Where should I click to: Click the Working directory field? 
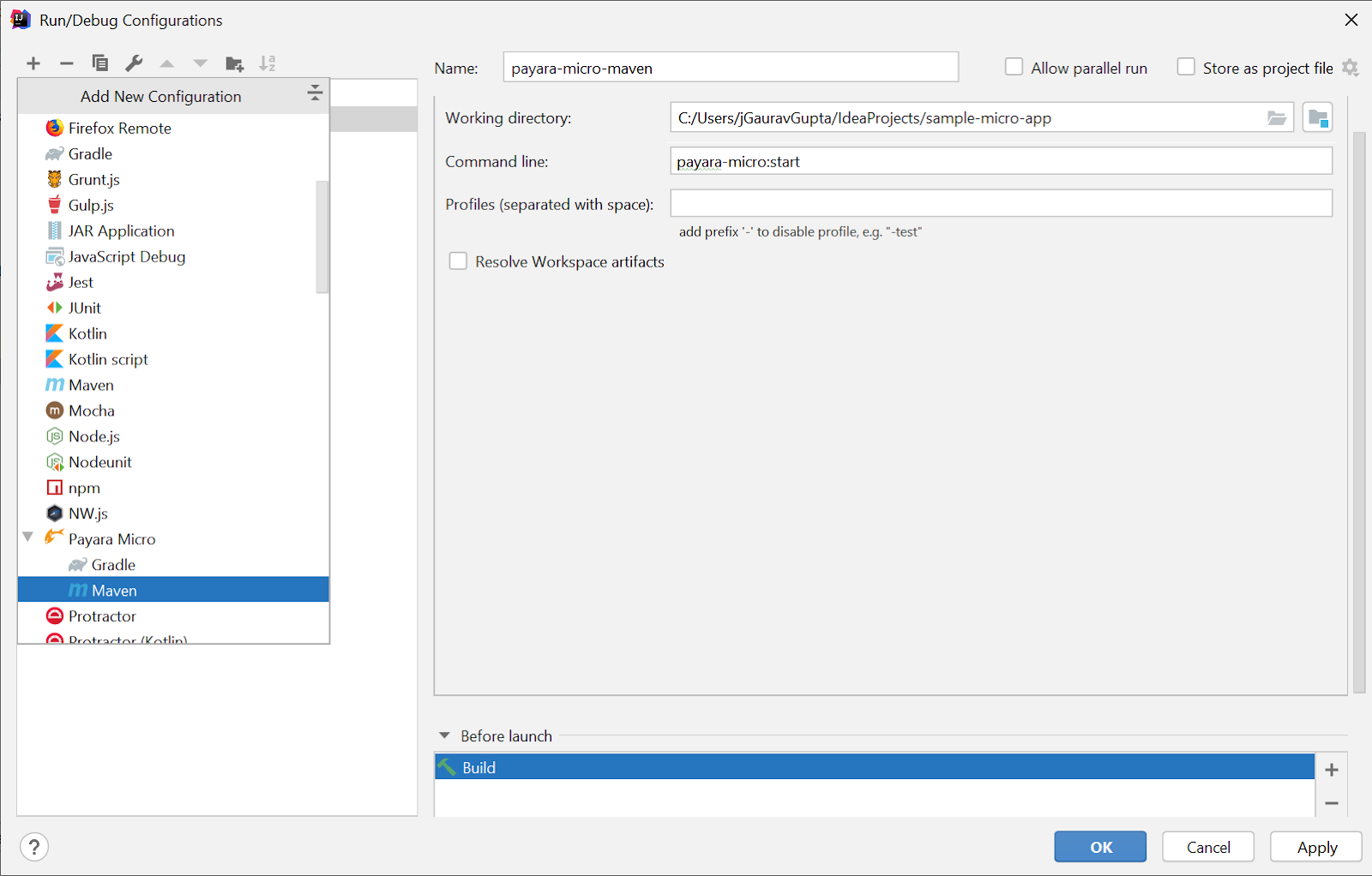(982, 117)
